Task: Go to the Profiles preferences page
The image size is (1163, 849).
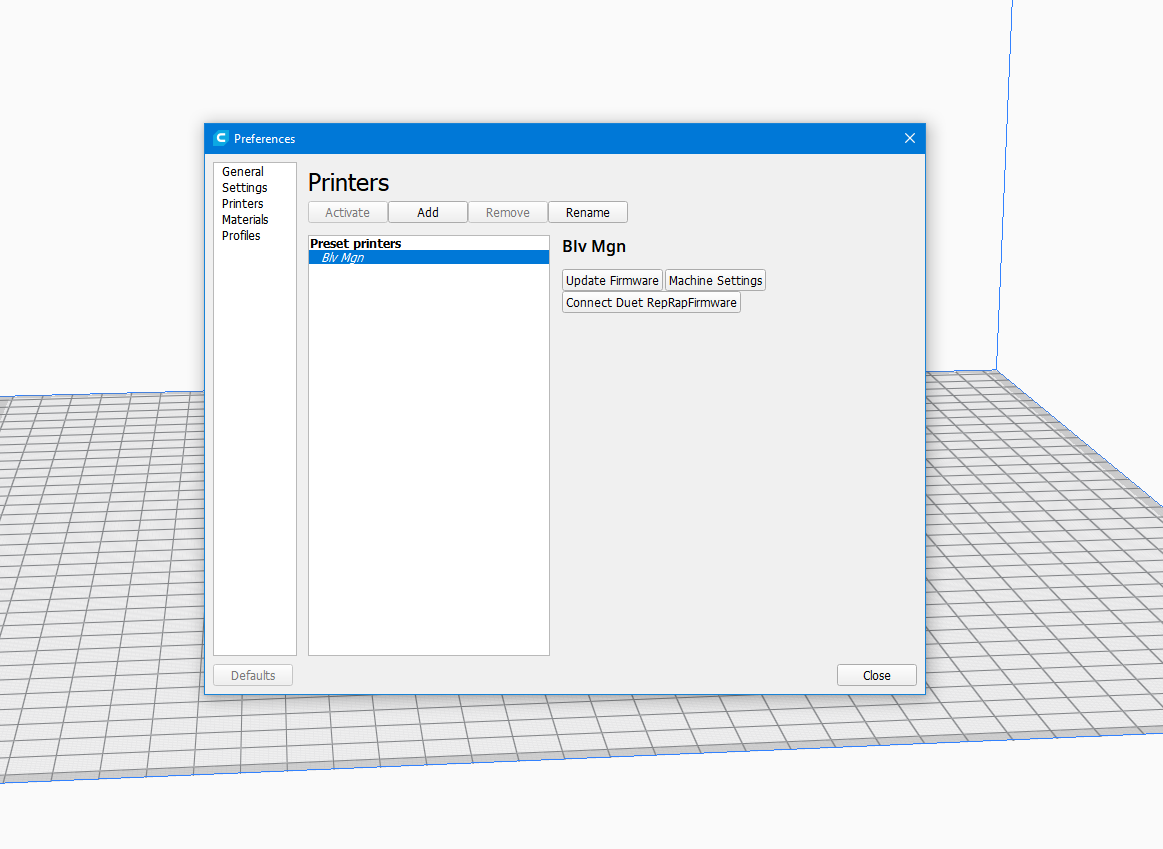Action: point(241,236)
